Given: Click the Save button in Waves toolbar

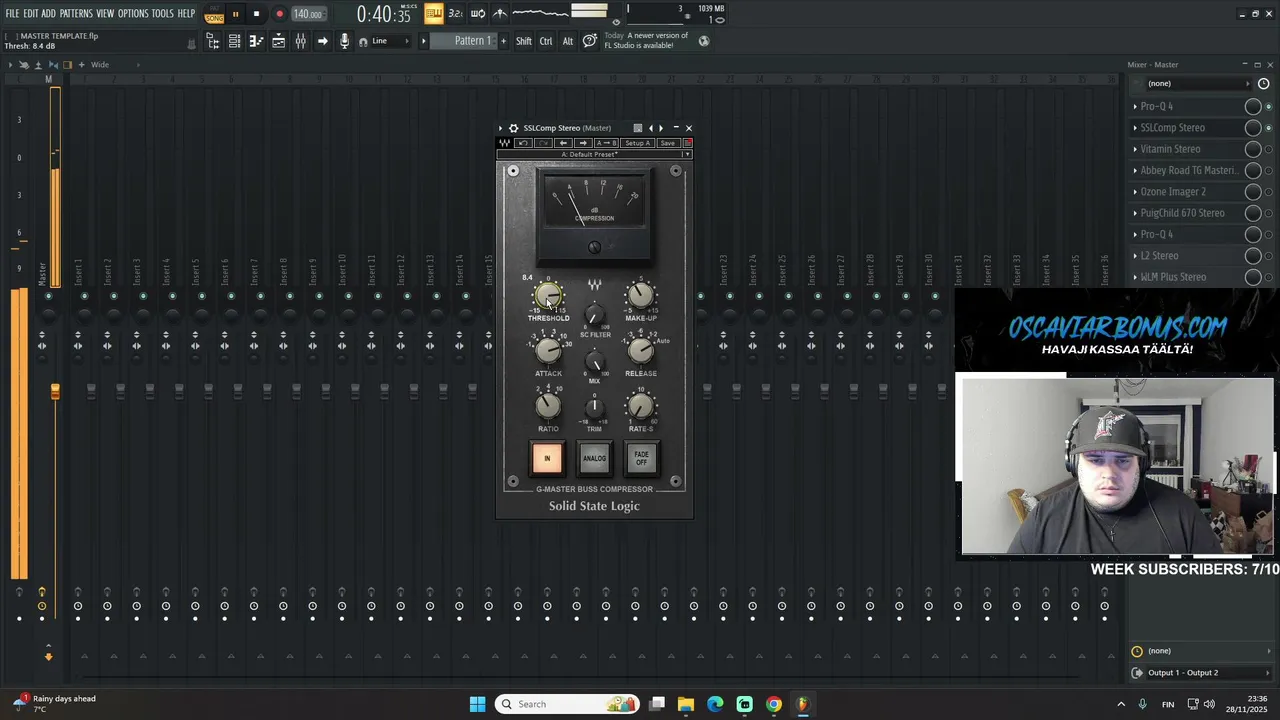Looking at the screenshot, I should tap(667, 143).
